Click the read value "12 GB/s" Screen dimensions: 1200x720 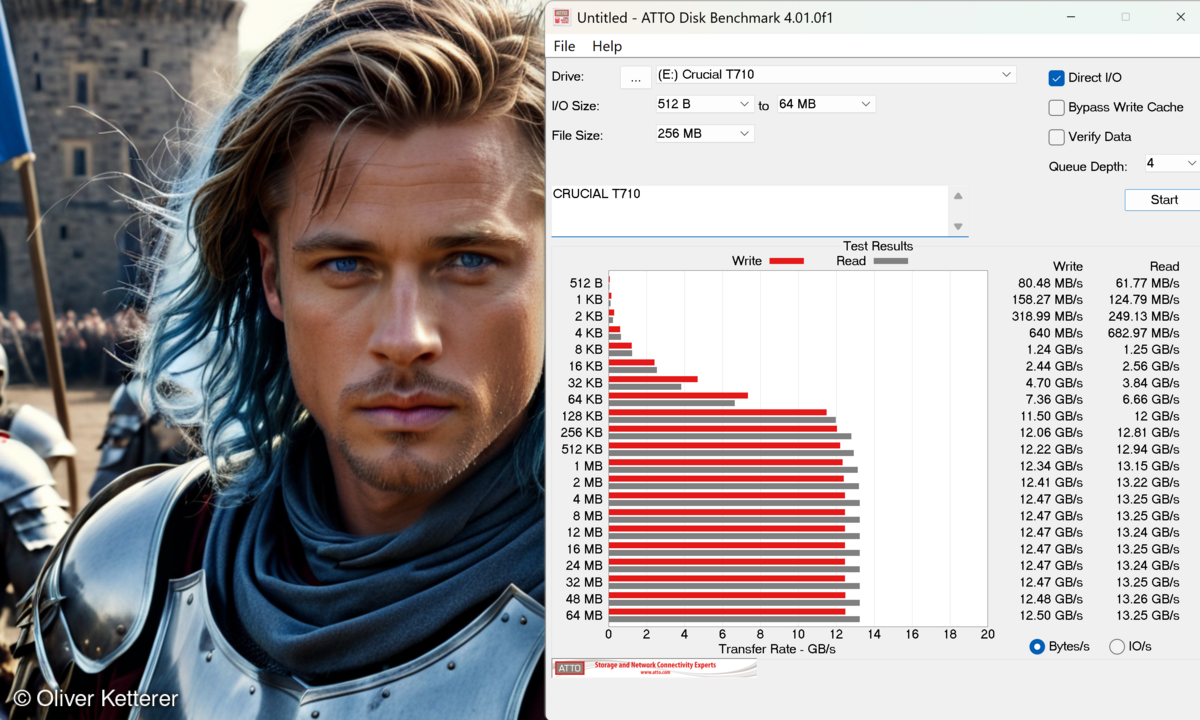pos(1157,416)
